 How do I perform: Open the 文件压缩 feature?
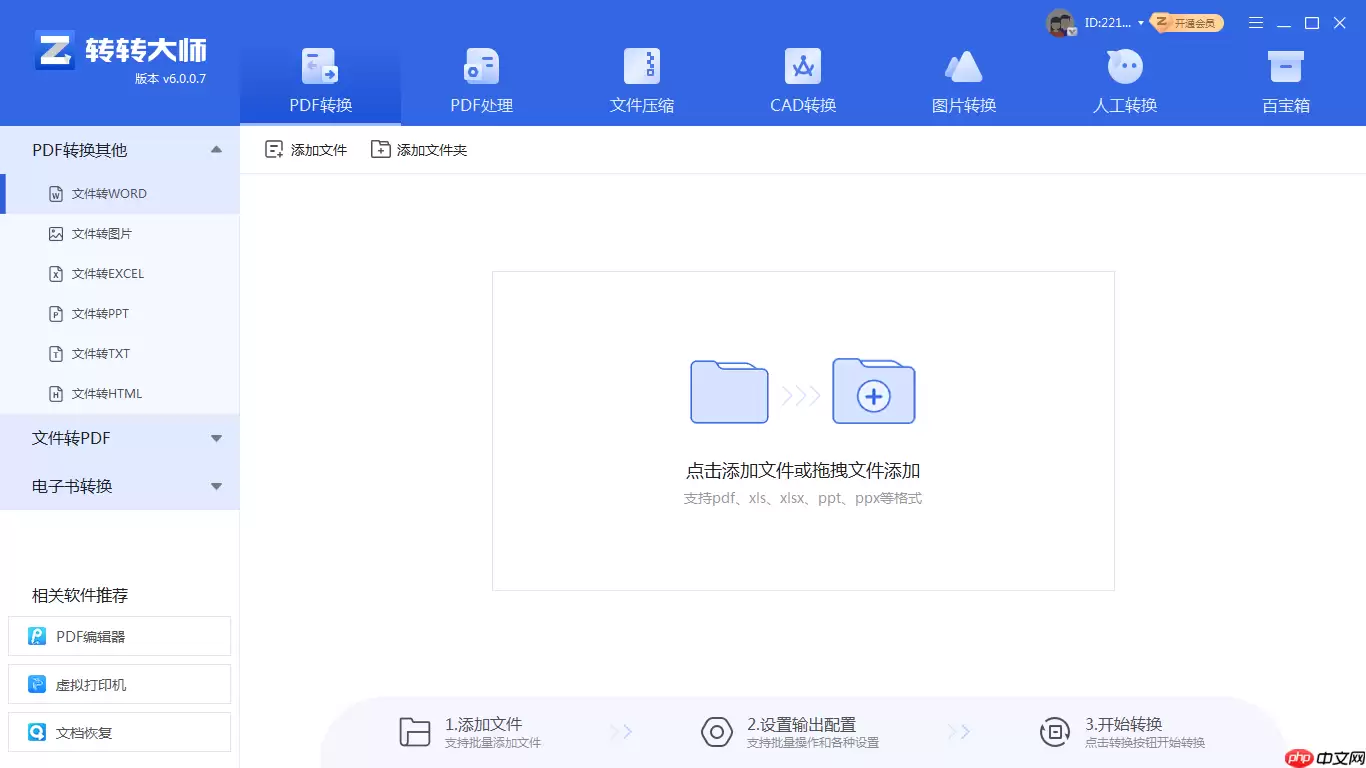coord(641,75)
